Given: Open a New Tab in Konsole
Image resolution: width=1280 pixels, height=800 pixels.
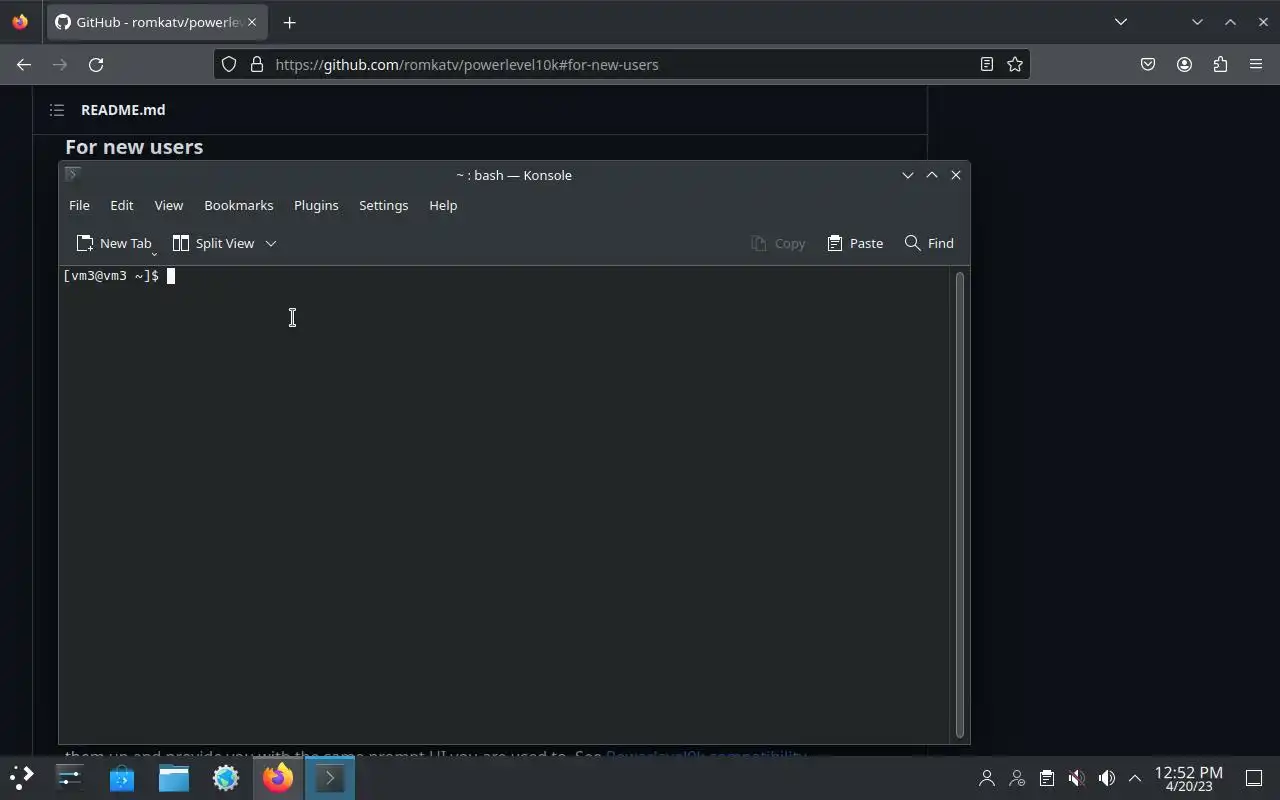Looking at the screenshot, I should pos(114,243).
